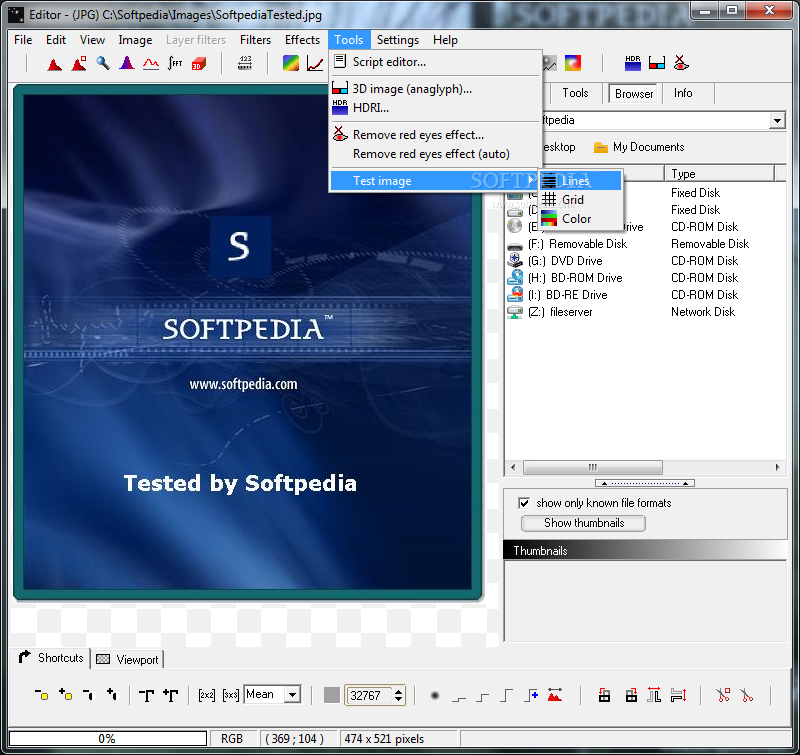Click the 123 ruler measurement icon

(245, 63)
